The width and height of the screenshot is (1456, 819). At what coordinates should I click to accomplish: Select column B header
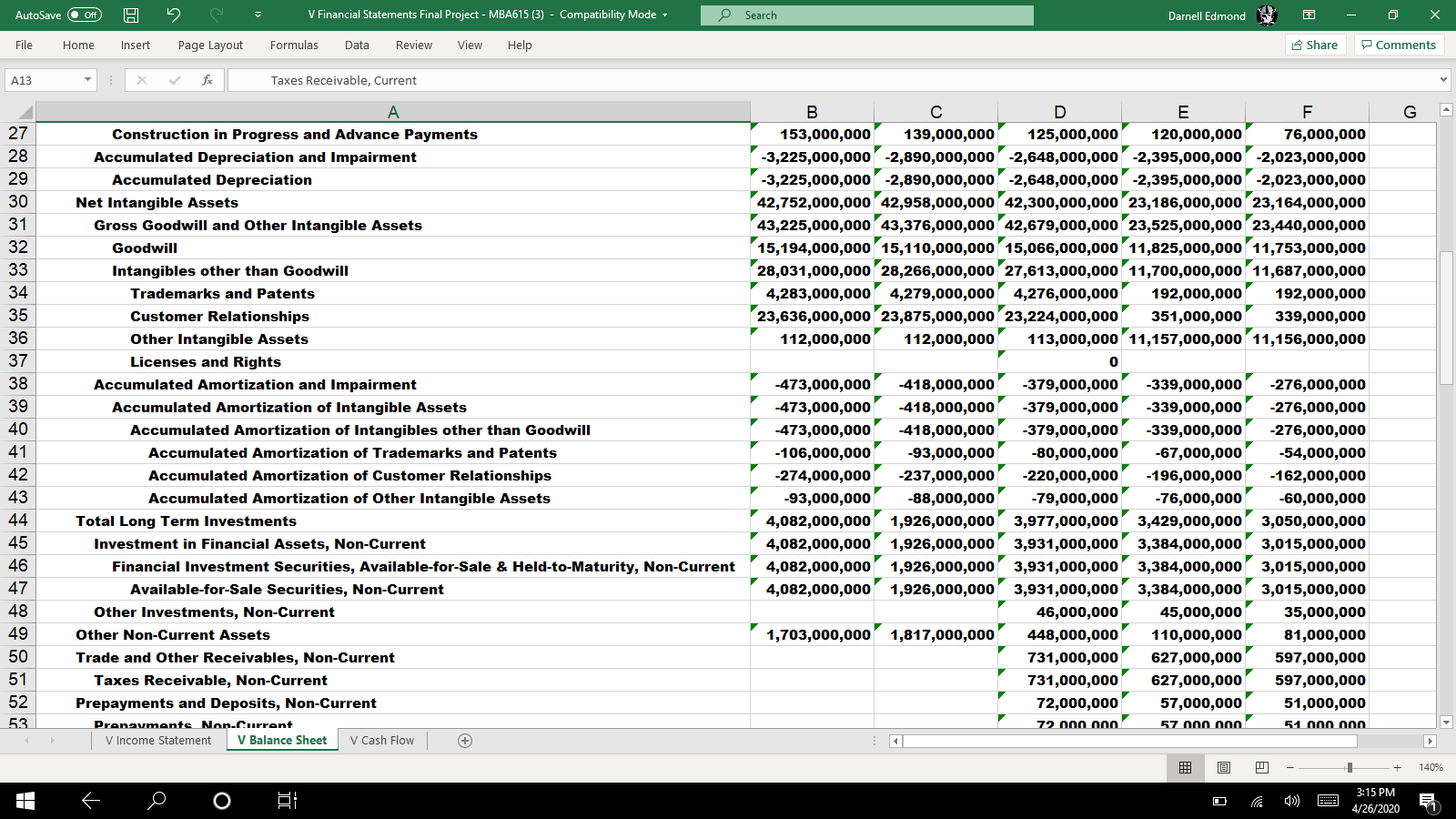[812, 112]
